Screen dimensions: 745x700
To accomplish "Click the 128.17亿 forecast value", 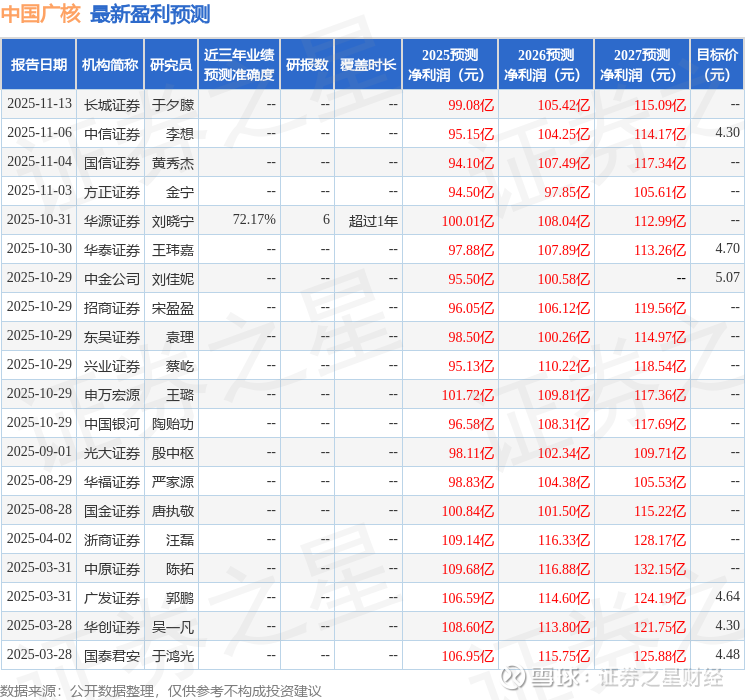I will pos(660,540).
